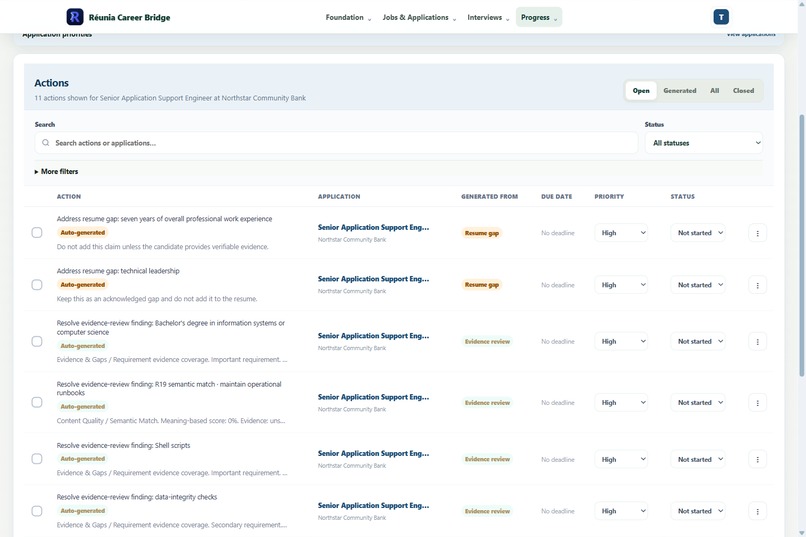Click 'No deadline' in data-integrity checks row

pos(558,511)
